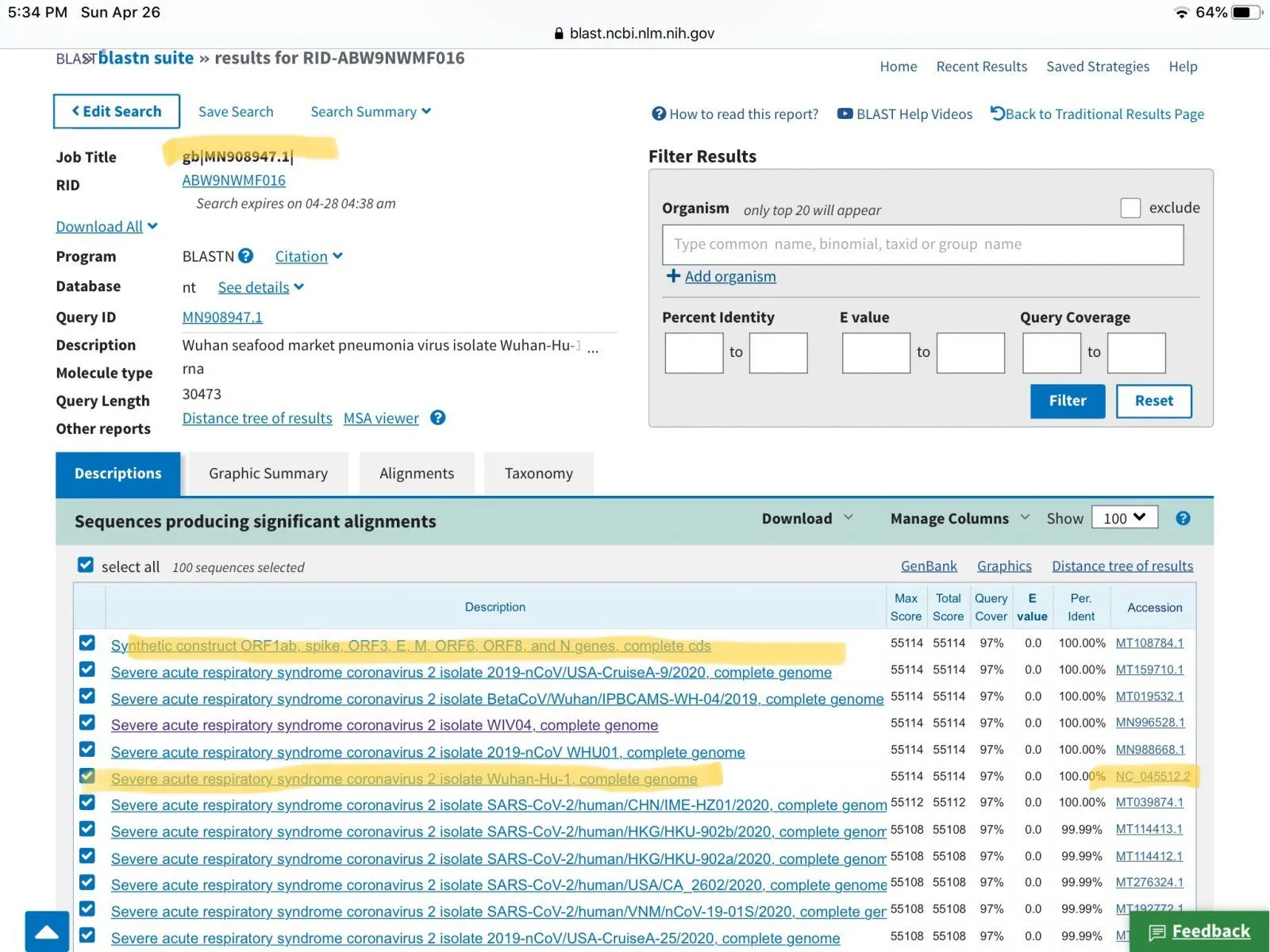Open the Feedback button

click(1199, 931)
